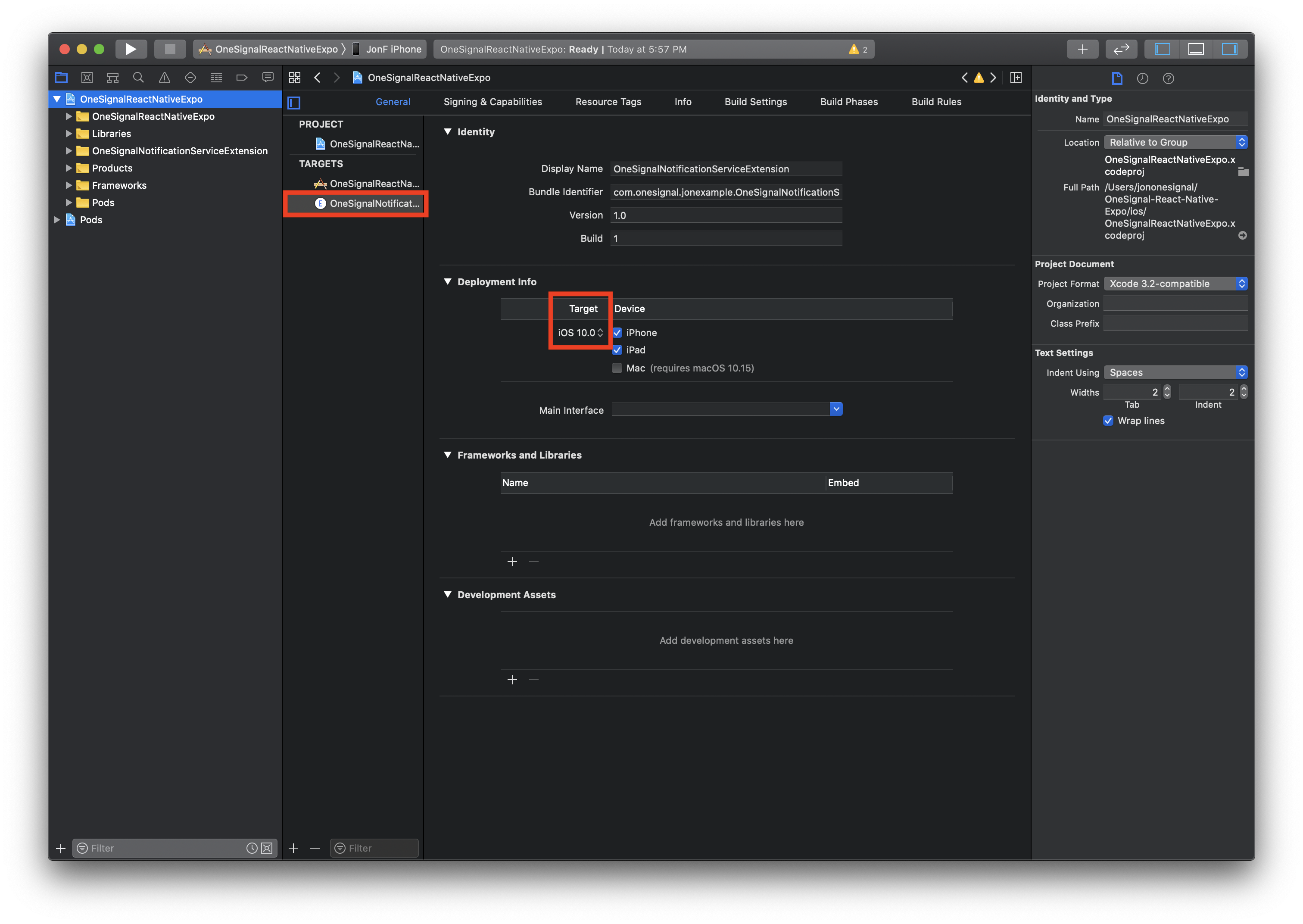Collapse the Development Assets section

pyautogui.click(x=448, y=595)
